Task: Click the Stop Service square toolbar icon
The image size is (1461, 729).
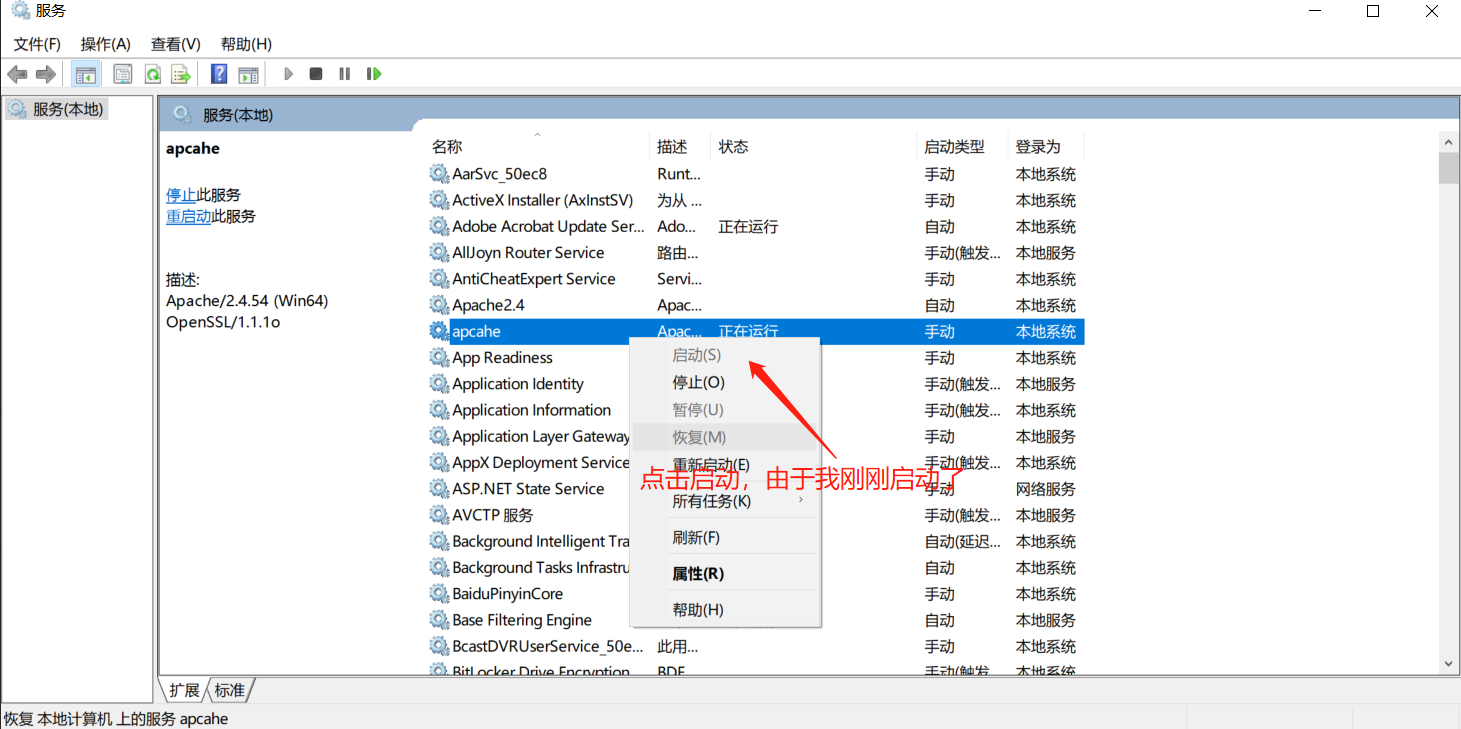Action: [x=316, y=74]
